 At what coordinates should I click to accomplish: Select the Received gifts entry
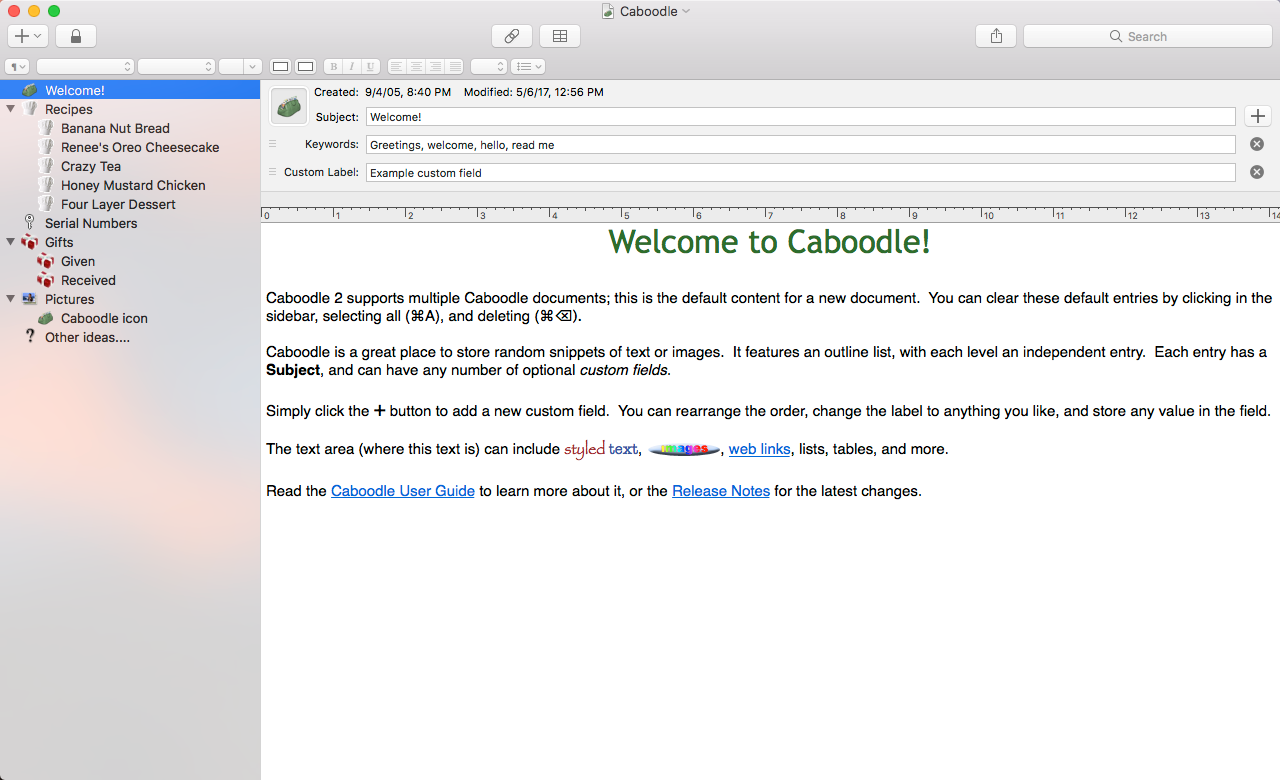pyautogui.click(x=88, y=280)
